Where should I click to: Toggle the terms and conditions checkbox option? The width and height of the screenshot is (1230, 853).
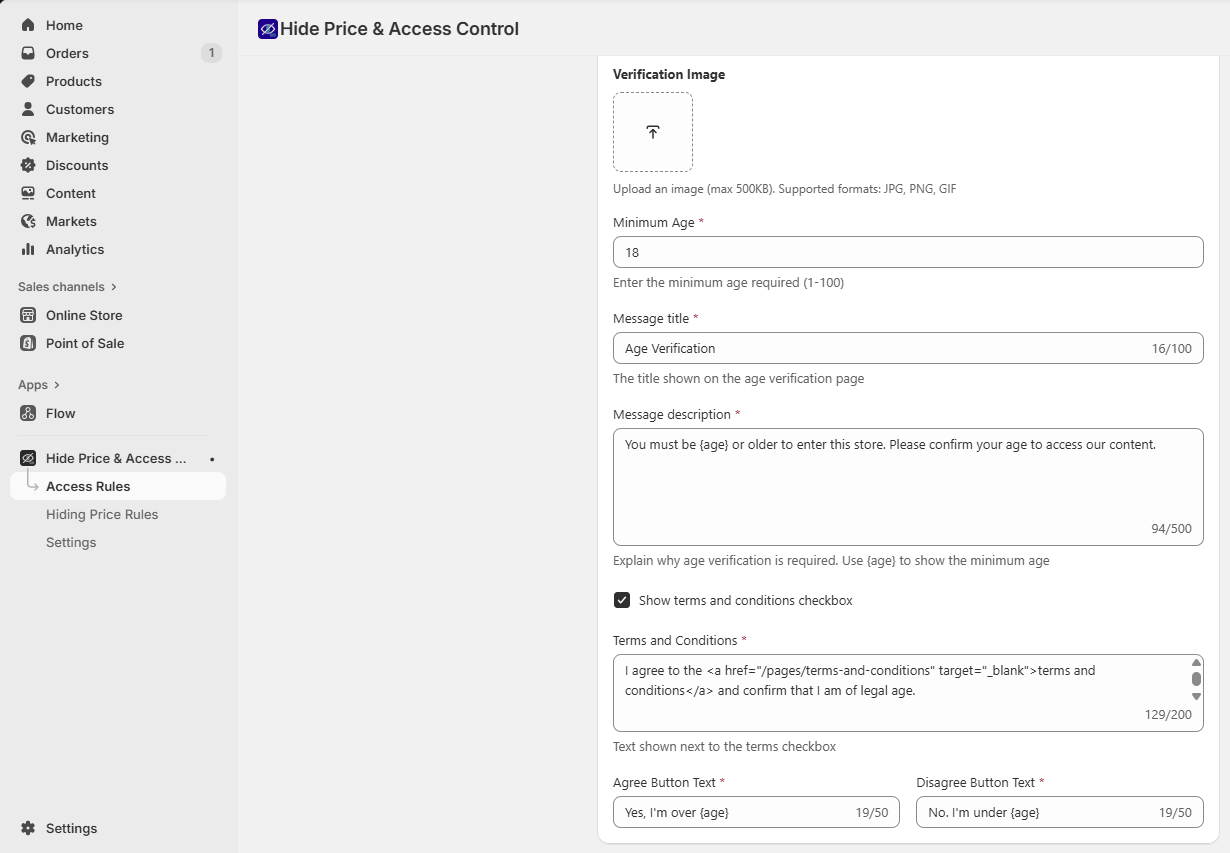(x=621, y=600)
